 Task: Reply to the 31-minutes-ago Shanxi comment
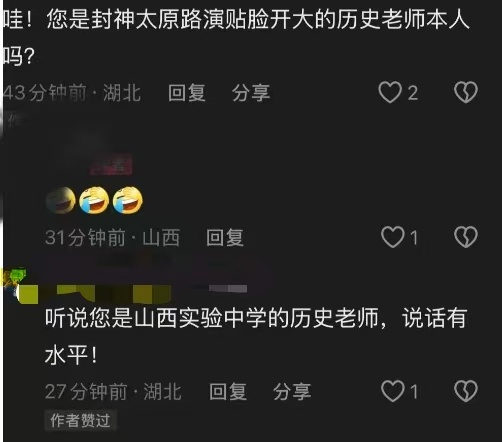(x=225, y=237)
